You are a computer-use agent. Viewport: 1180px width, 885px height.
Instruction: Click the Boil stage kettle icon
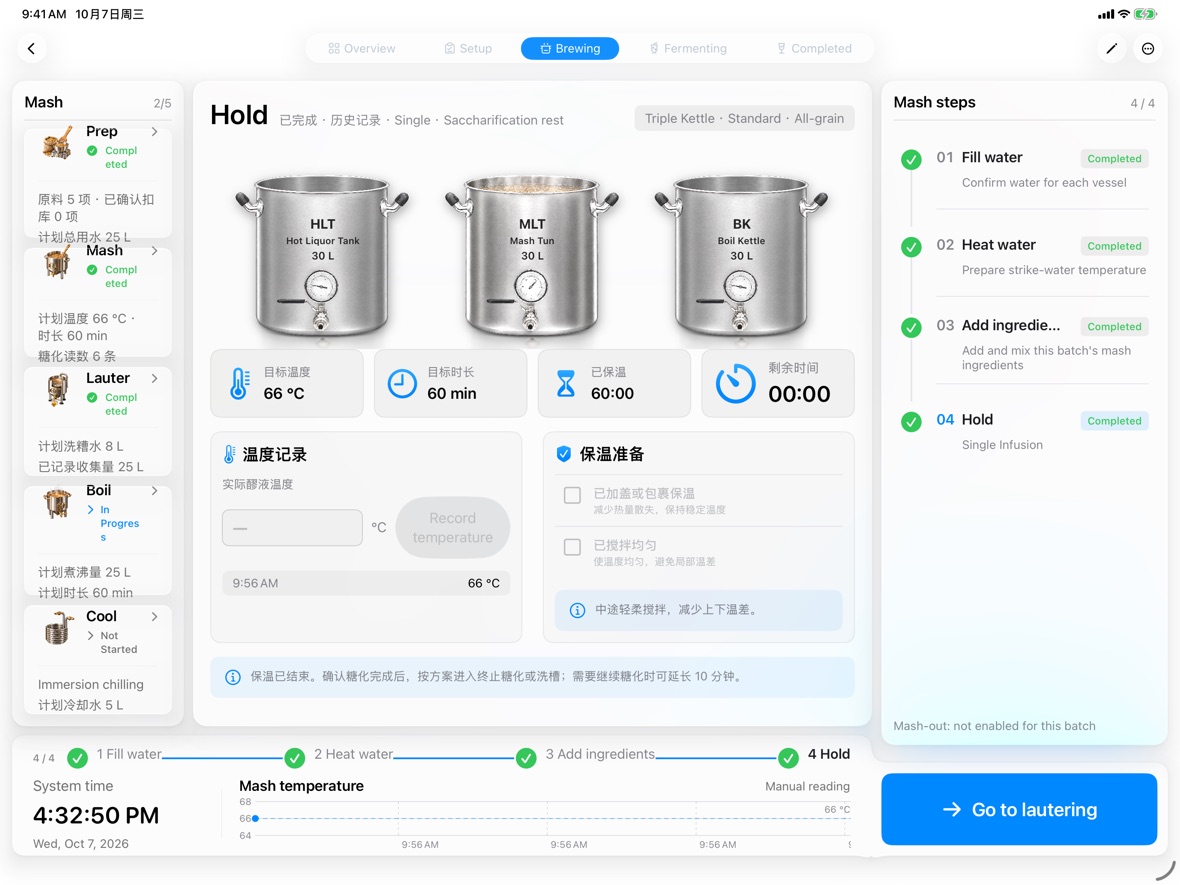tap(57, 503)
